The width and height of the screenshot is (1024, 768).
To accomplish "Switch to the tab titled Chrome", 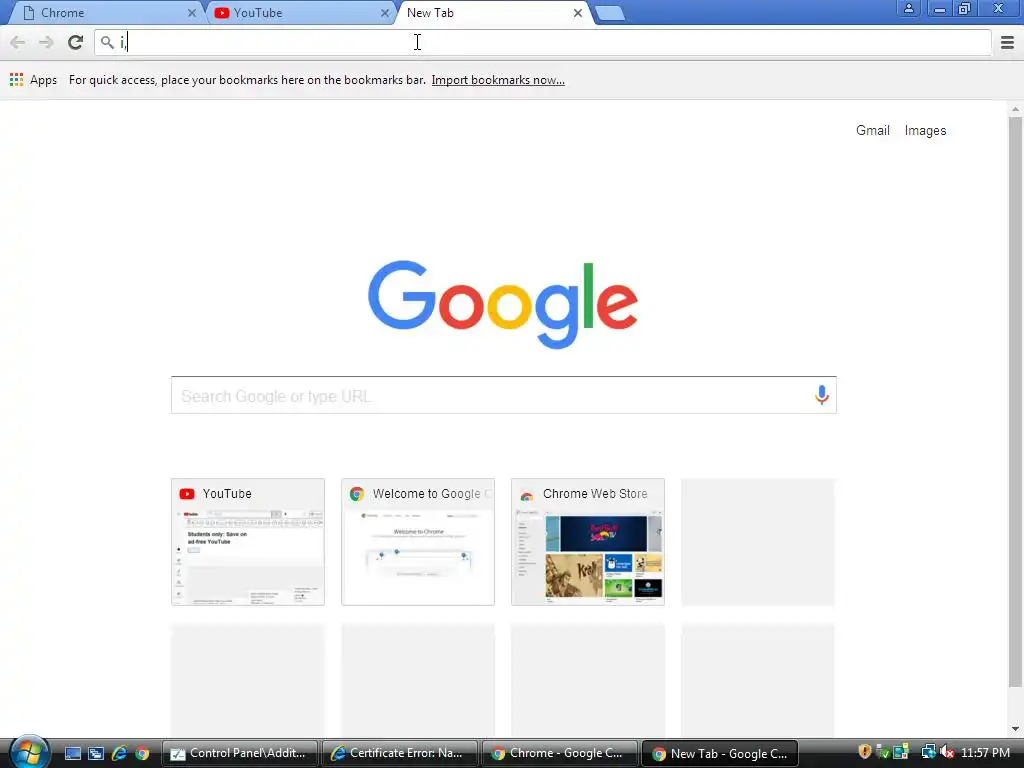I will point(108,13).
